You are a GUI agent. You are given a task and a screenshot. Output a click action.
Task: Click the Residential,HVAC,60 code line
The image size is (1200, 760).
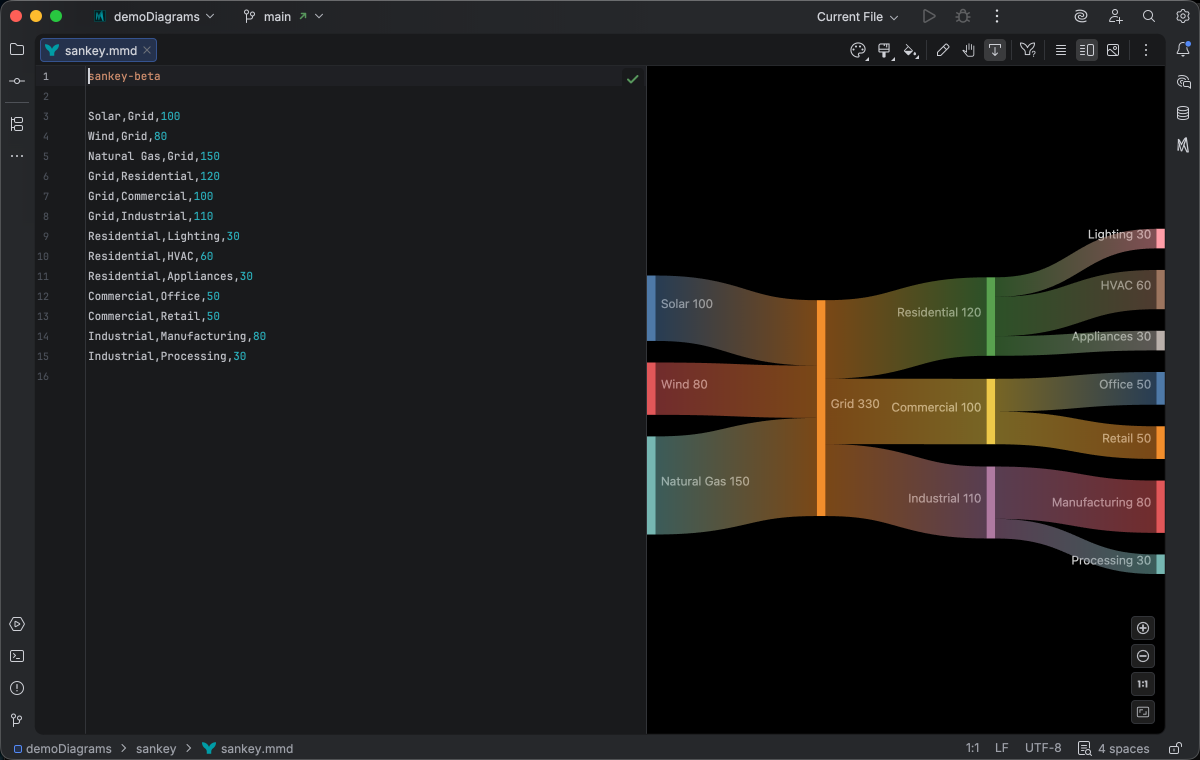coord(150,256)
